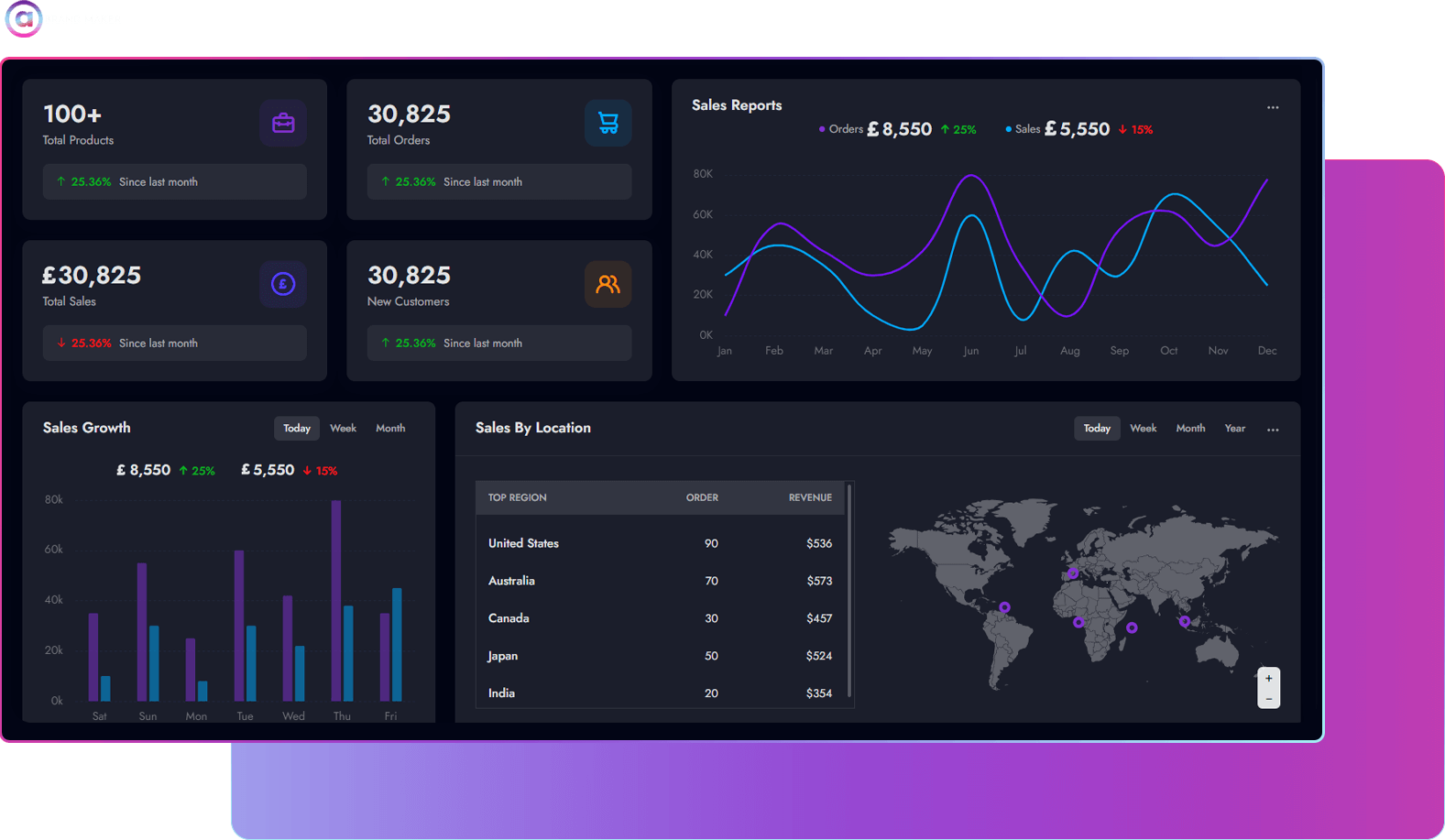Click the 100+ Total Products value
1445x840 pixels.
click(x=72, y=114)
